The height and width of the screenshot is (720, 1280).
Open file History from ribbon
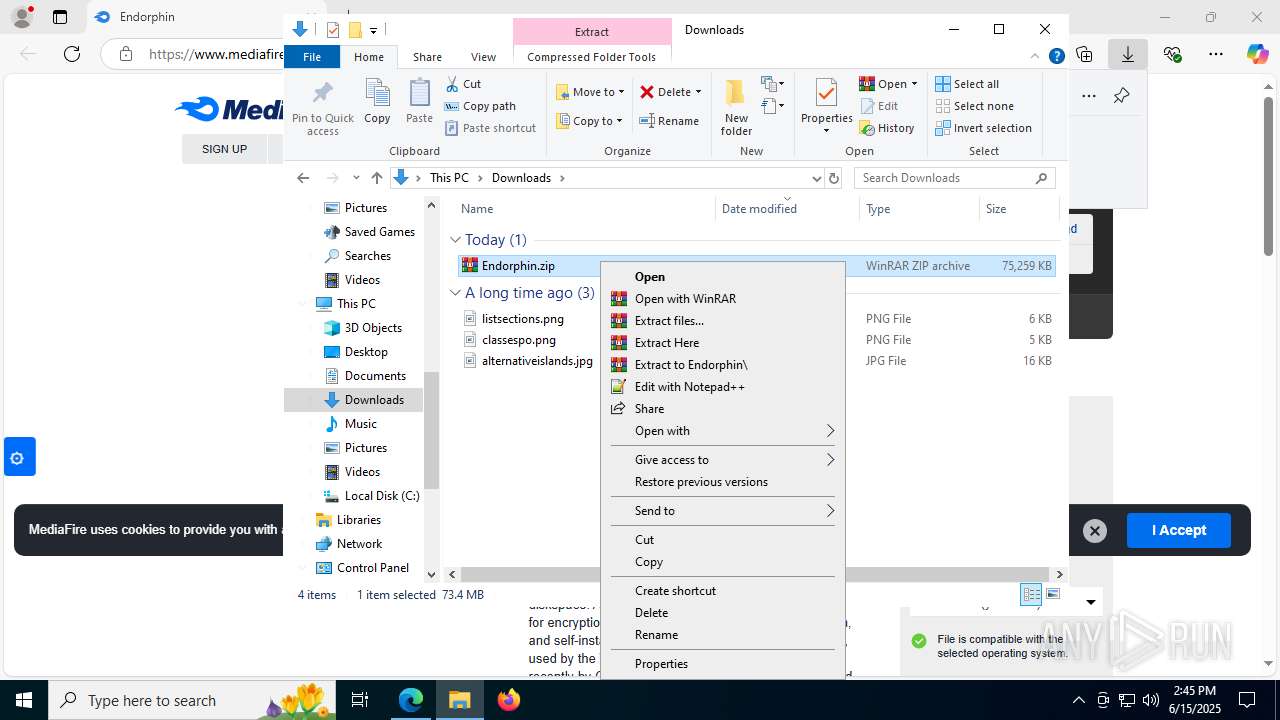(887, 128)
